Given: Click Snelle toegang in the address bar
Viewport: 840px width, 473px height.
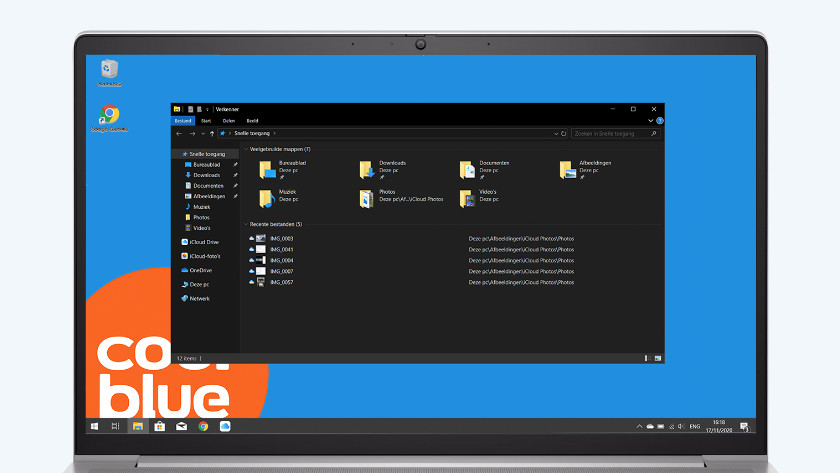Looking at the screenshot, I should click(252, 133).
